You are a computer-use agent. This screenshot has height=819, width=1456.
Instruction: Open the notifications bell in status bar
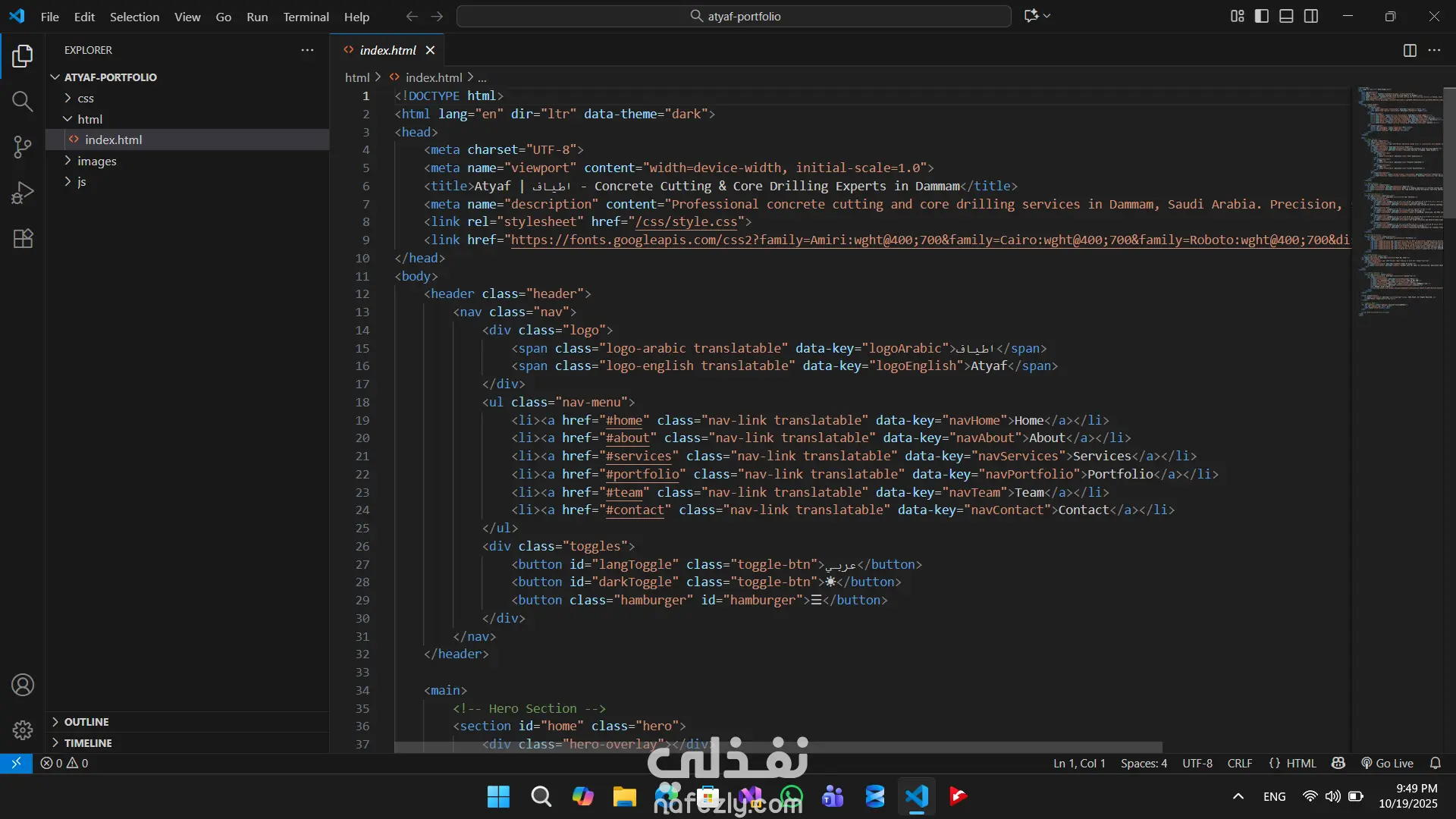coord(1435,763)
